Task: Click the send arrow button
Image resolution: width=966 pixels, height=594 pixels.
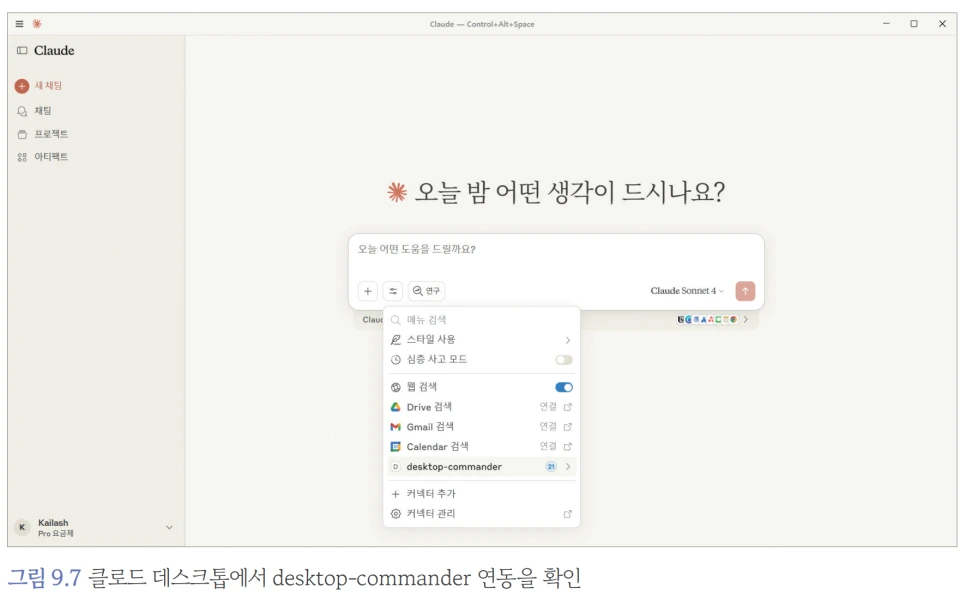Action: click(x=745, y=291)
